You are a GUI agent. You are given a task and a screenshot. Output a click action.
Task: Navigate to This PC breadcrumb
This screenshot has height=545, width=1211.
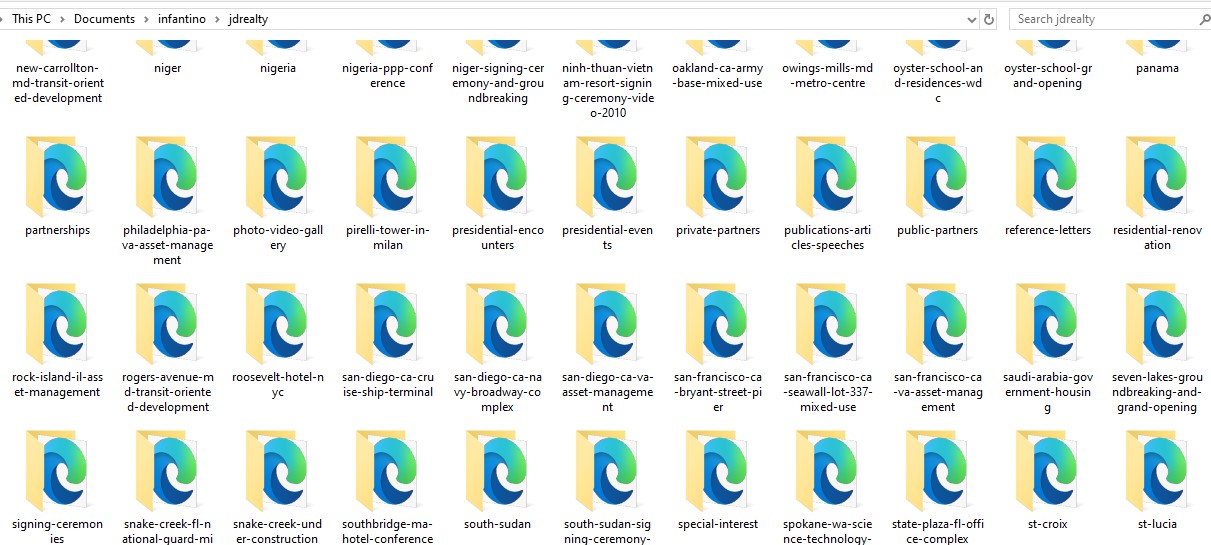pos(32,19)
